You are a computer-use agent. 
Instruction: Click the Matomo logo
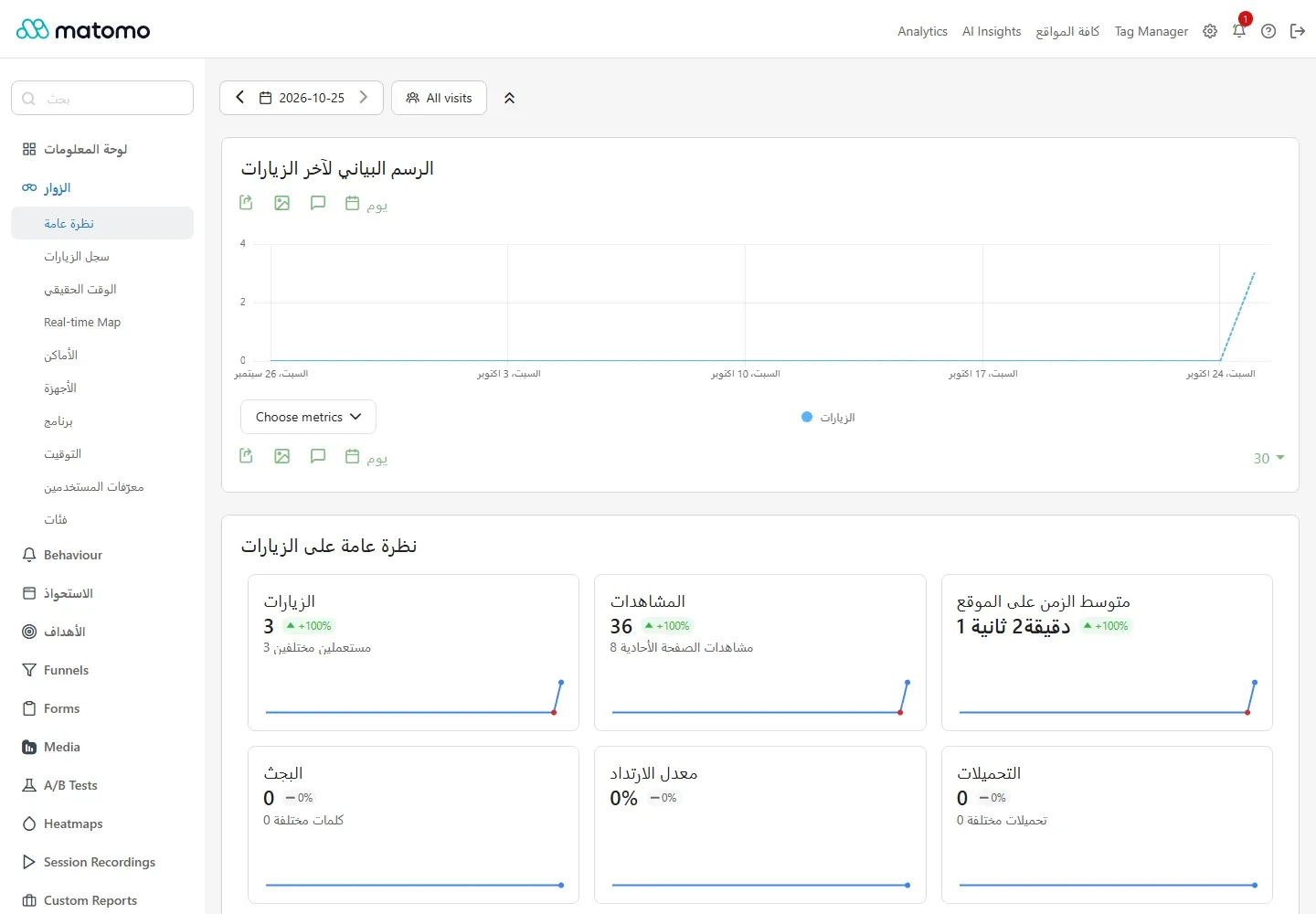click(83, 30)
